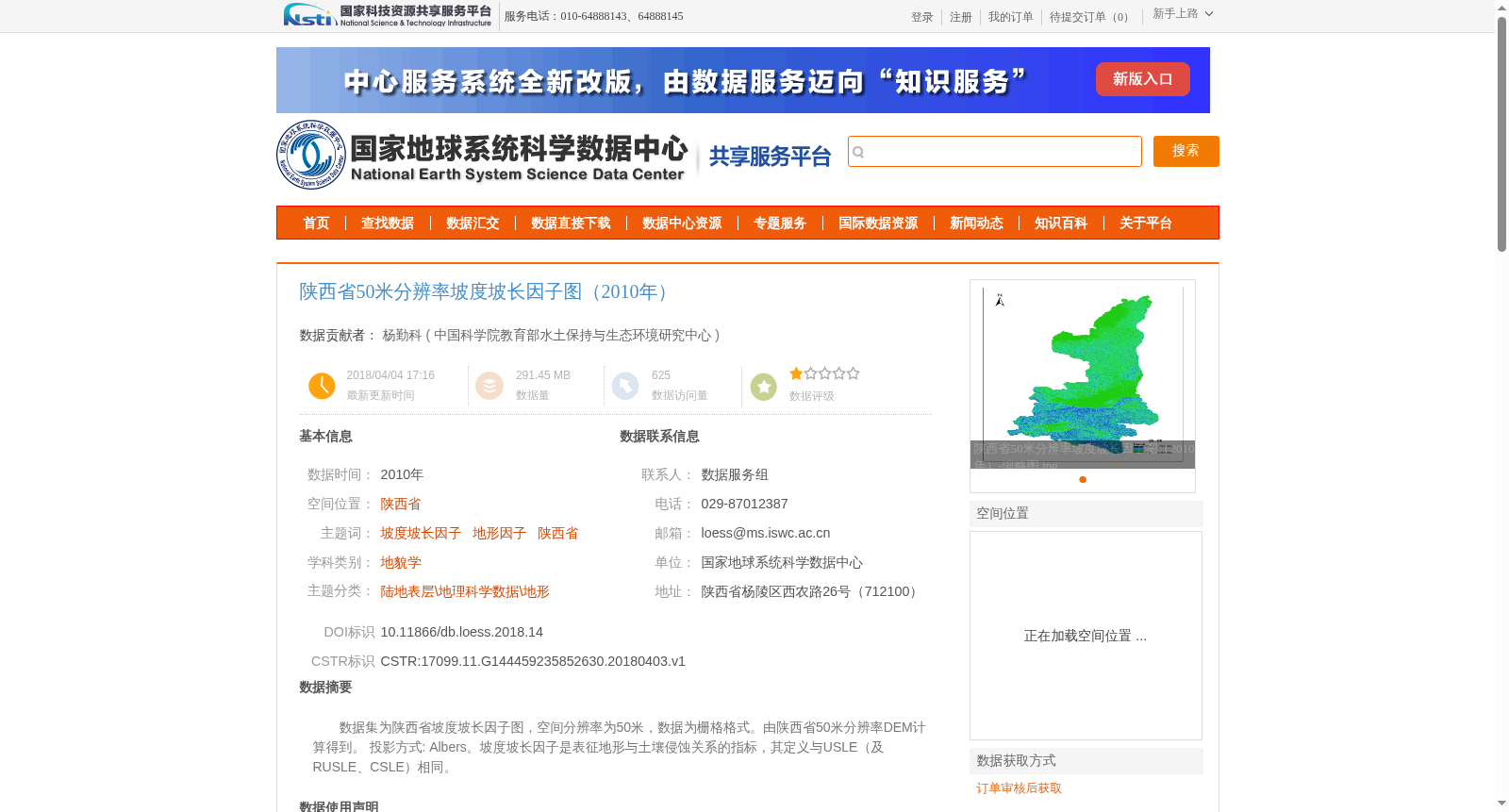The height and width of the screenshot is (812, 1509).
Task: Click the 地形因子 keyword link
Action: pos(500,533)
